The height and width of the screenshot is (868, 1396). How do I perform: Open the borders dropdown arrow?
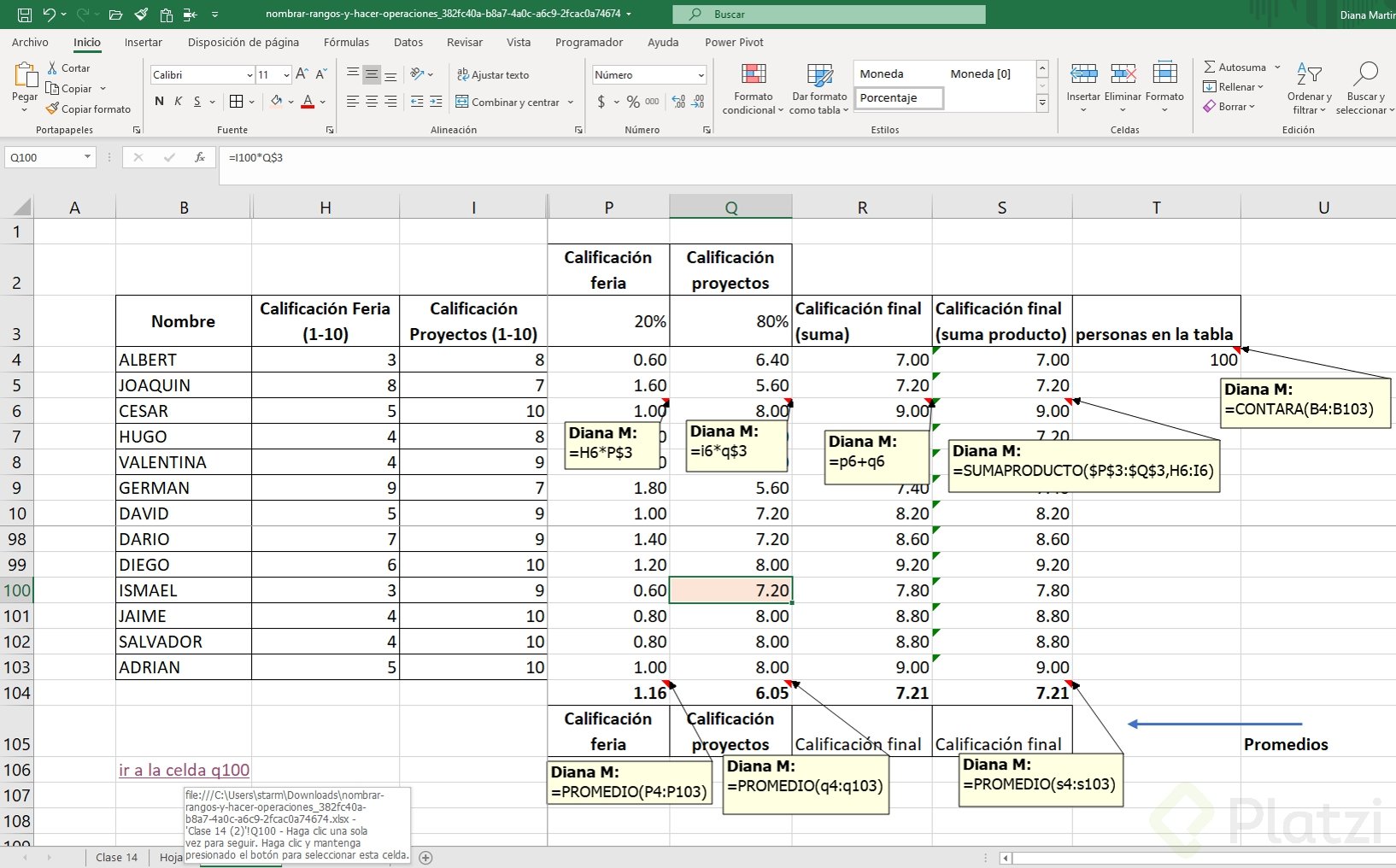pos(251,102)
